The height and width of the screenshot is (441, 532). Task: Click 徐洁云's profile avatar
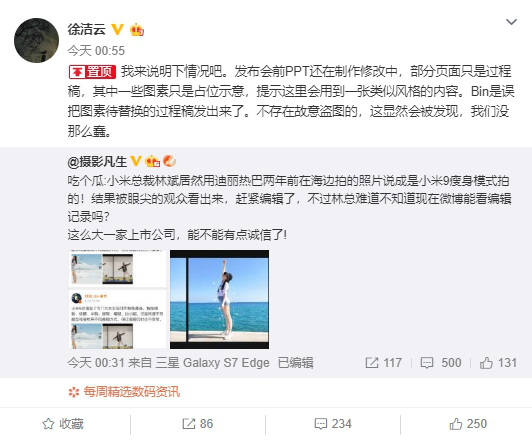pyautogui.click(x=36, y=40)
